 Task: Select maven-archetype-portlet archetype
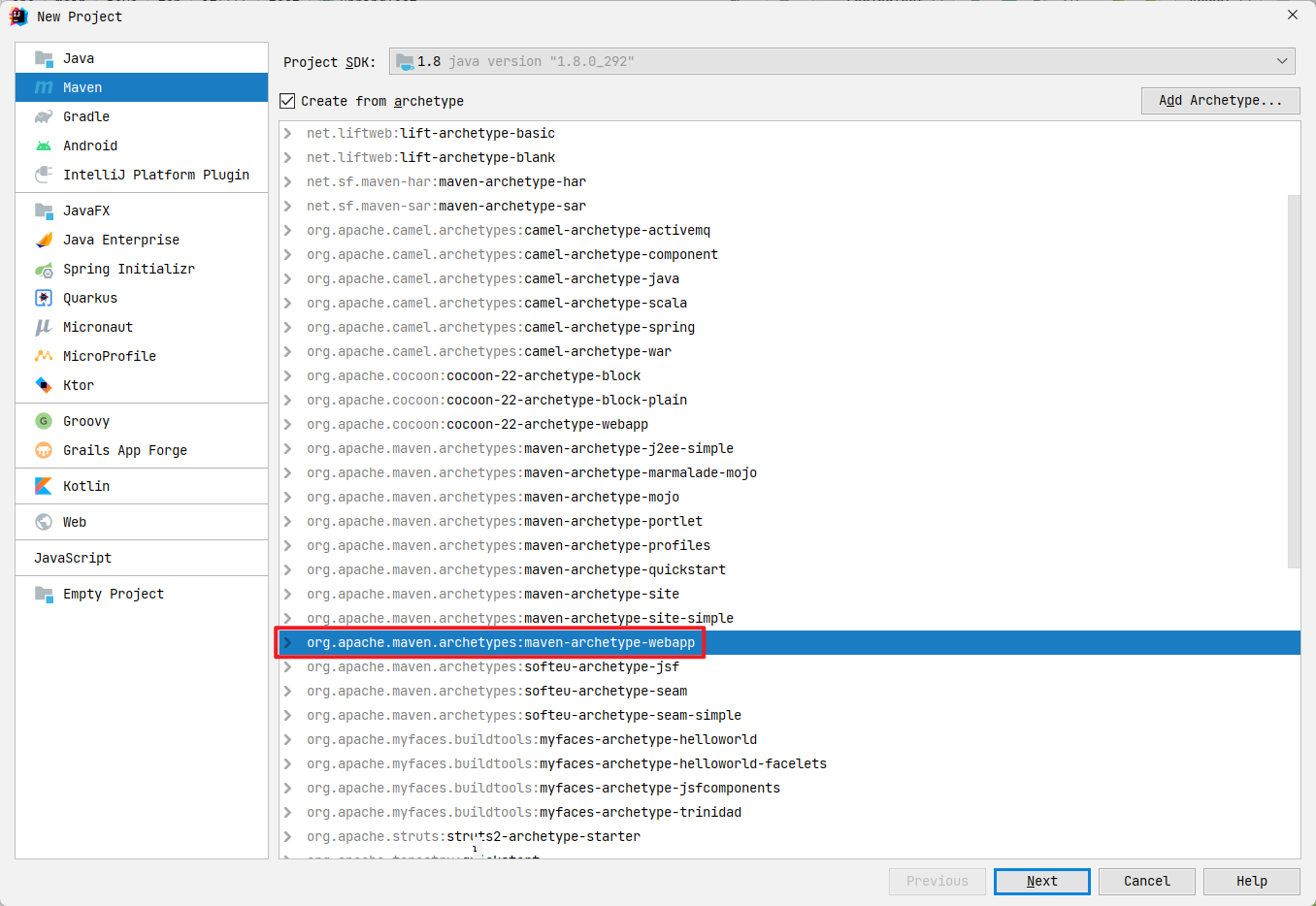[x=790, y=521]
